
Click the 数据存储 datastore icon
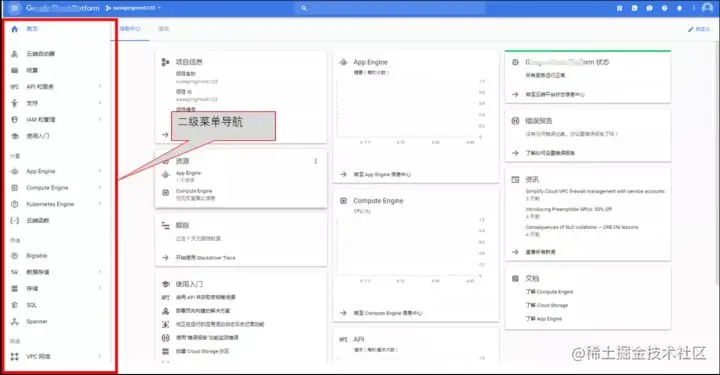point(14,272)
